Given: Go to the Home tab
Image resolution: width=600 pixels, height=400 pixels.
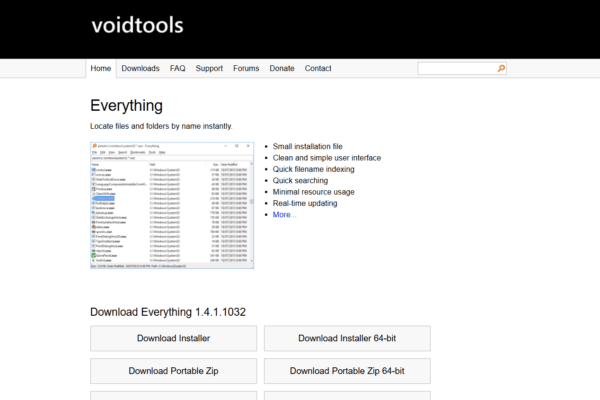Looking at the screenshot, I should (x=100, y=69).
